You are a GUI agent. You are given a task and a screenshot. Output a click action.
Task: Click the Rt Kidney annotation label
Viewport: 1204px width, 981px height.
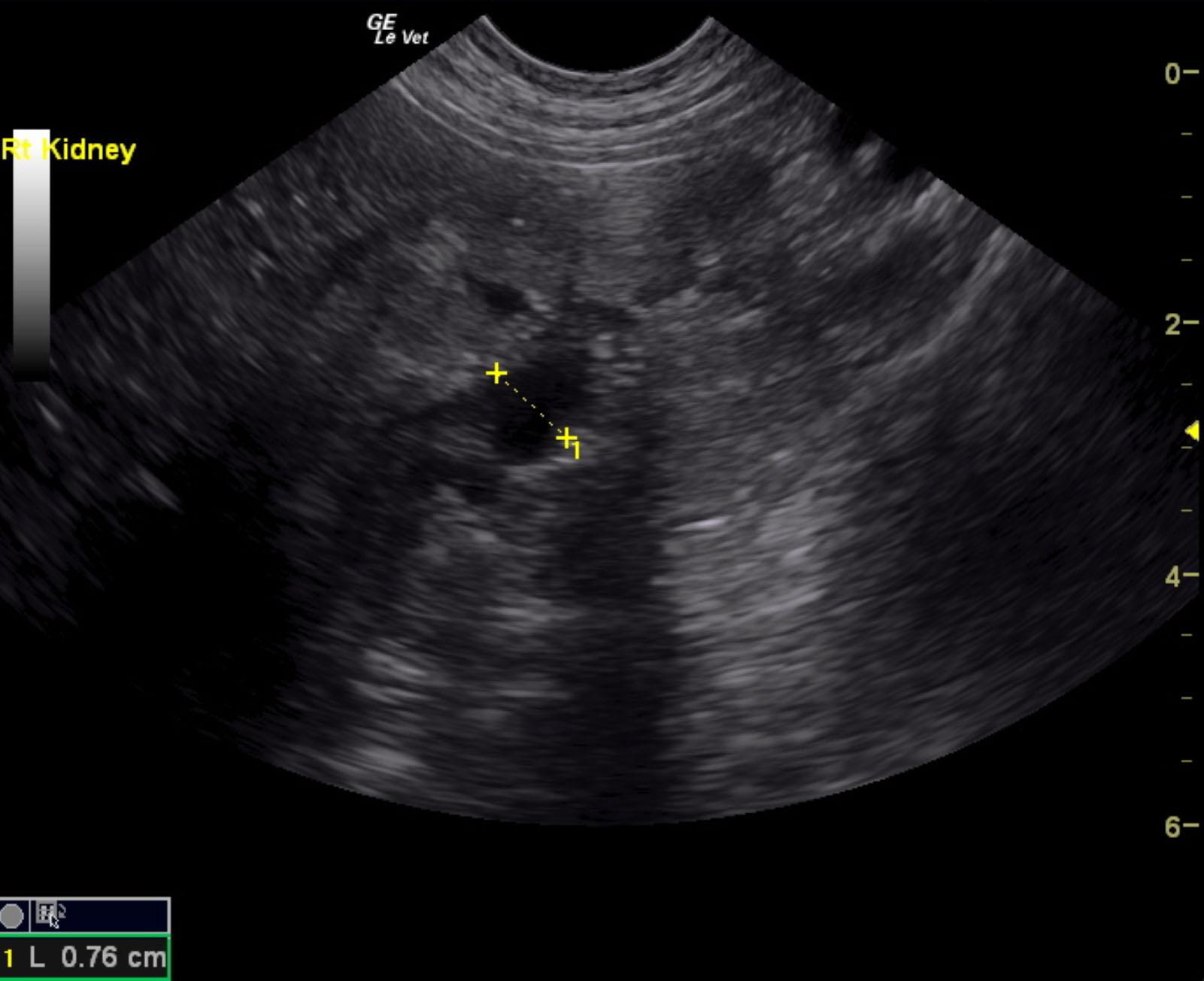(x=69, y=150)
